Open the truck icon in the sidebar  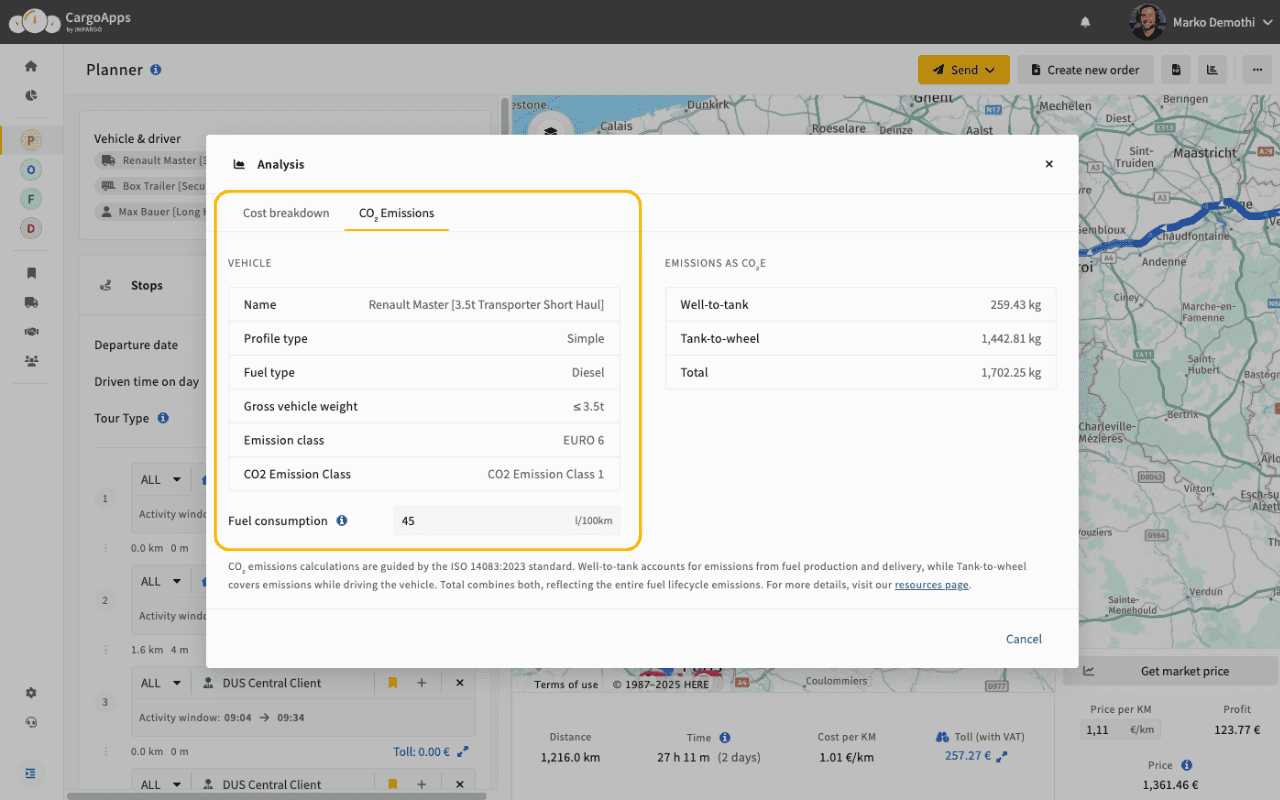coord(30,302)
